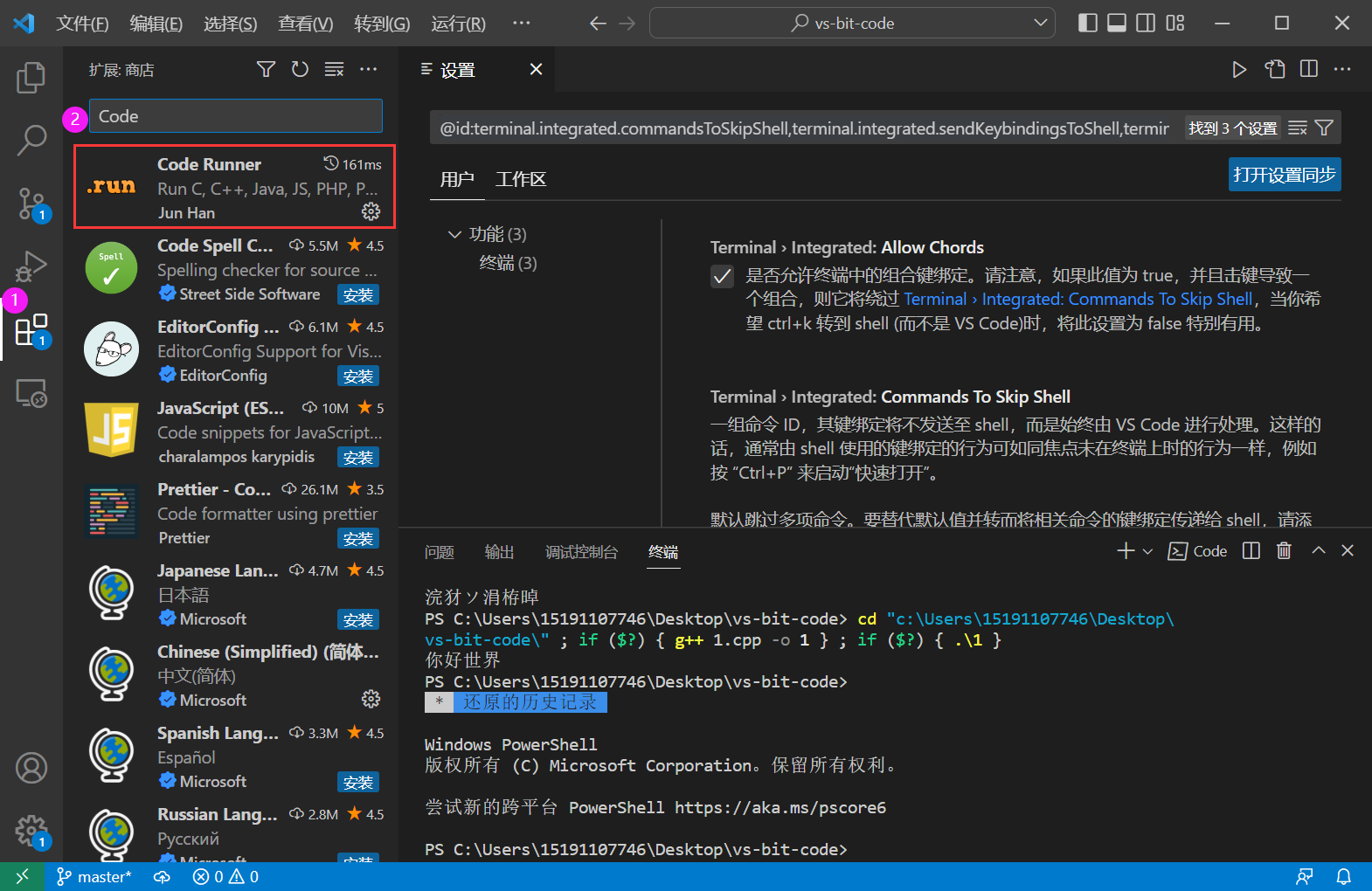Open settings JSON file icon
Image resolution: width=1372 pixels, height=891 pixels.
click(1274, 69)
